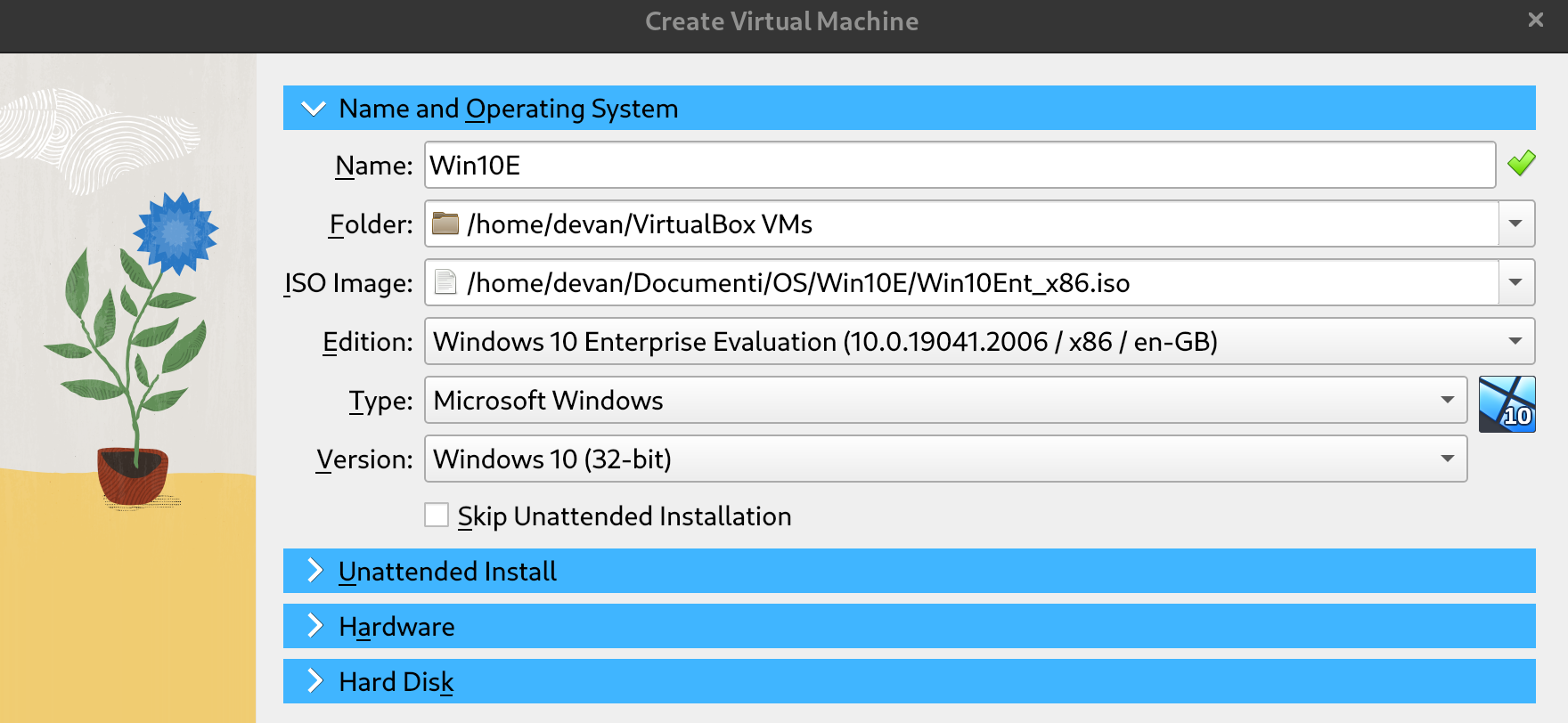
Task: Enable Skip Unattended Installation checkbox
Action: pos(437,516)
